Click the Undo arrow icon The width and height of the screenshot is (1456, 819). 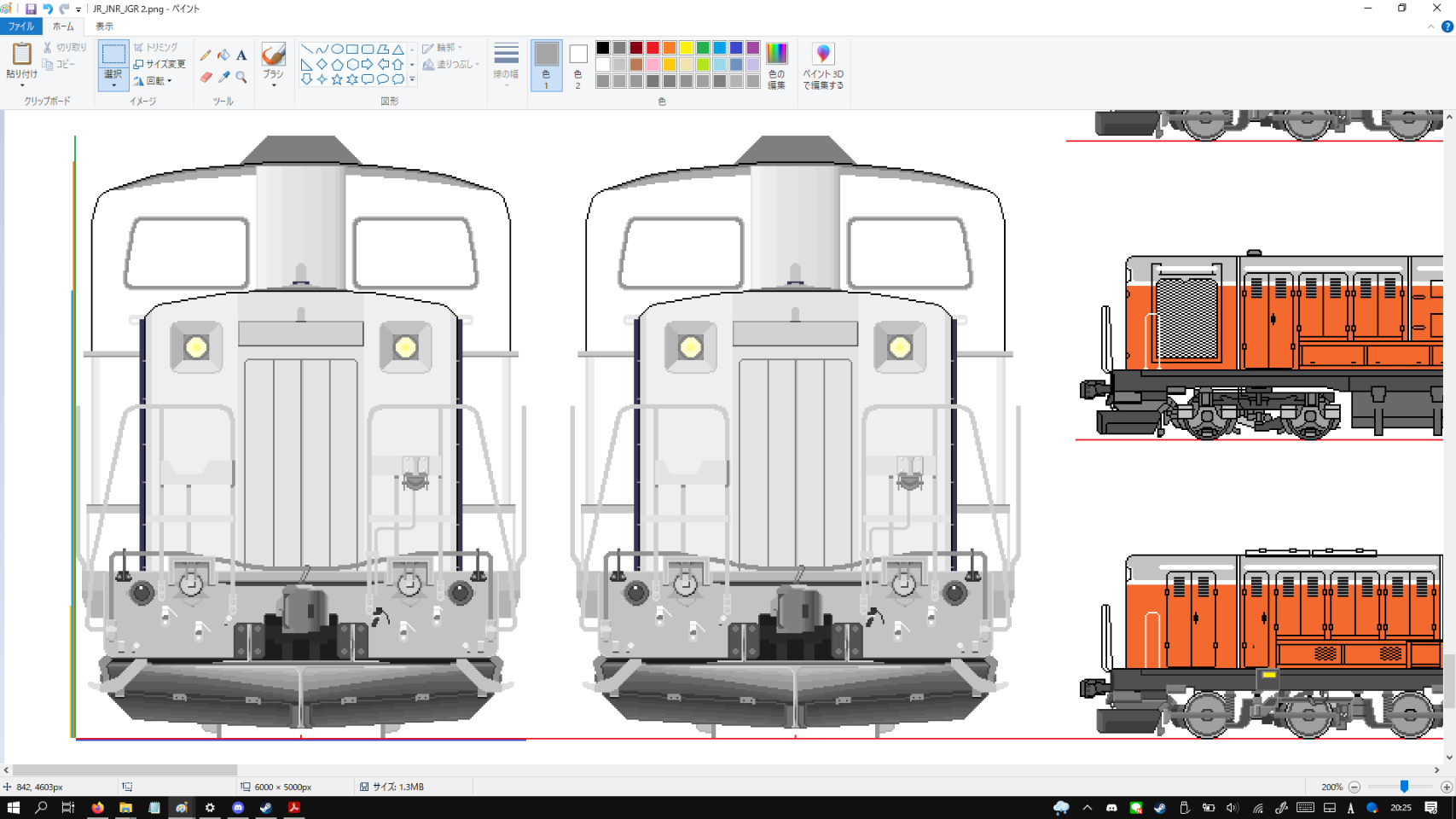(48, 9)
